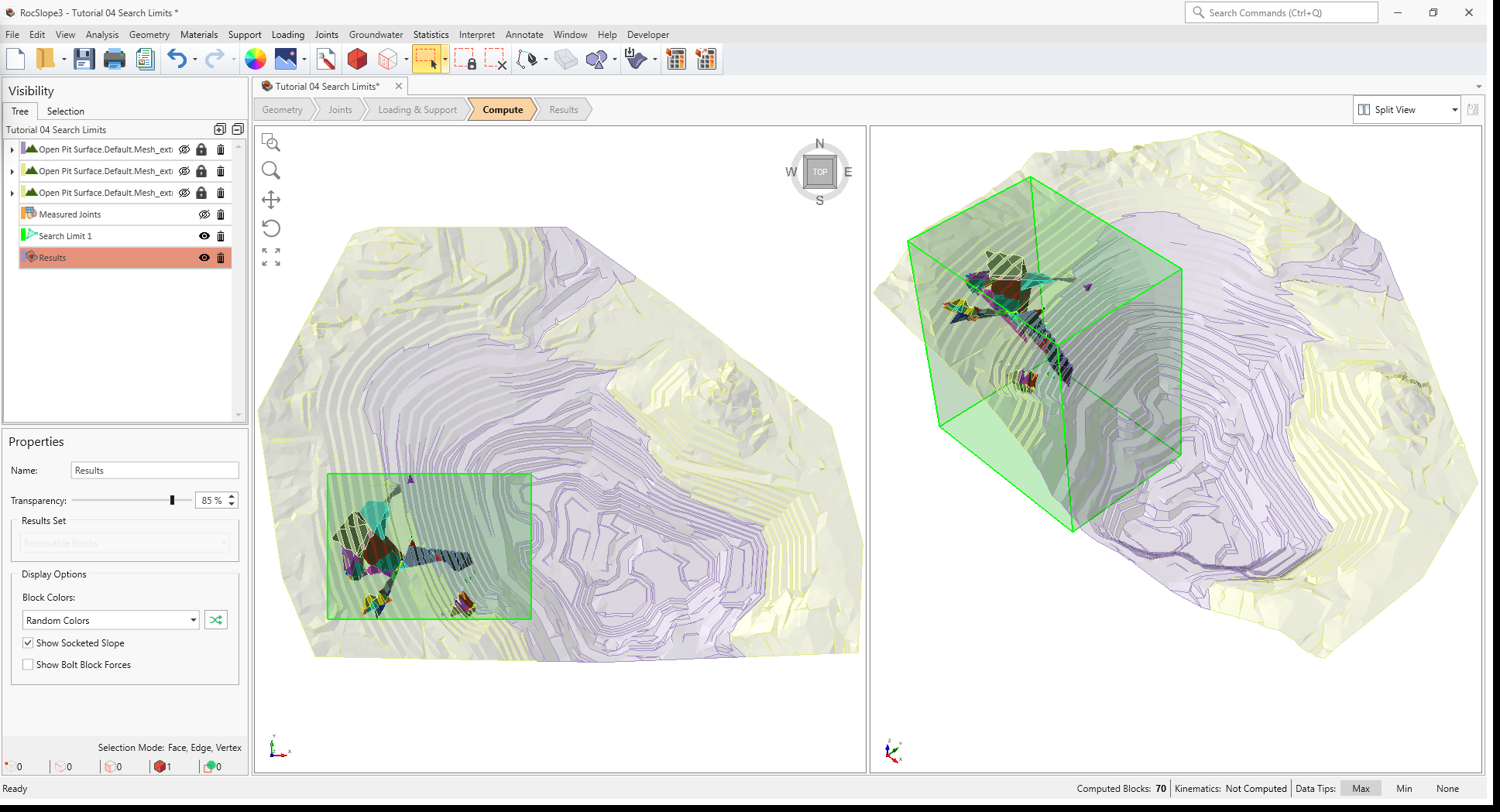The width and height of the screenshot is (1500, 812).
Task: Open project settings wrench icon
Action: click(326, 59)
